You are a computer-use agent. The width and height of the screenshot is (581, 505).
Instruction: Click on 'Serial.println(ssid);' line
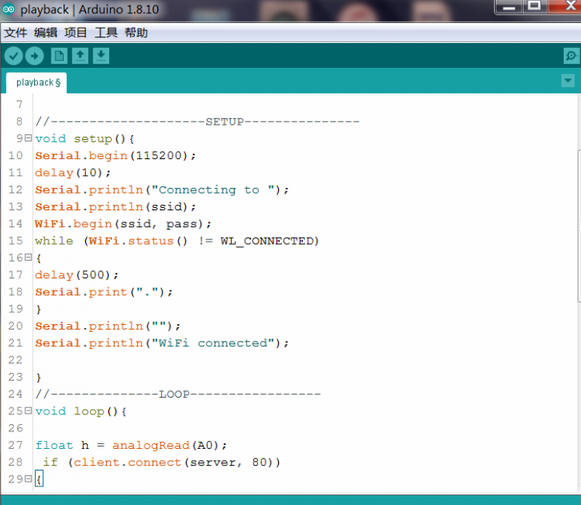115,207
